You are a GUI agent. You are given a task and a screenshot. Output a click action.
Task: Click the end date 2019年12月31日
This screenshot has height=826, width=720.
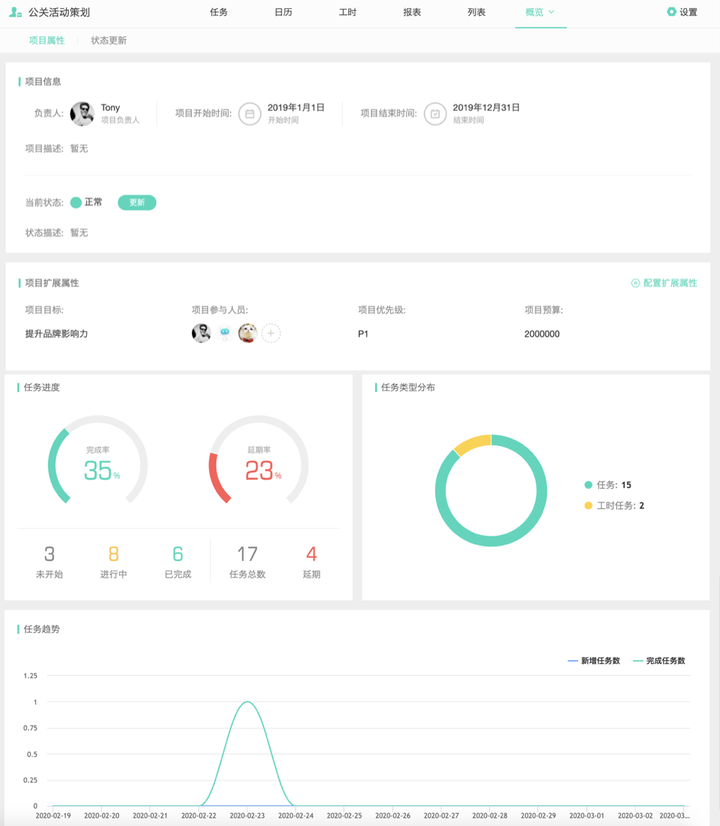coord(486,107)
